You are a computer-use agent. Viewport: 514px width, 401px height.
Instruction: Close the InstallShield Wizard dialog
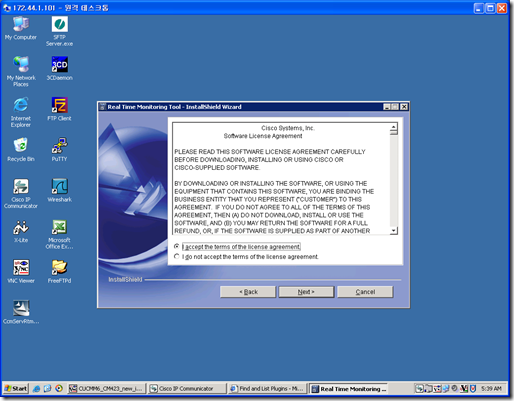(404, 107)
